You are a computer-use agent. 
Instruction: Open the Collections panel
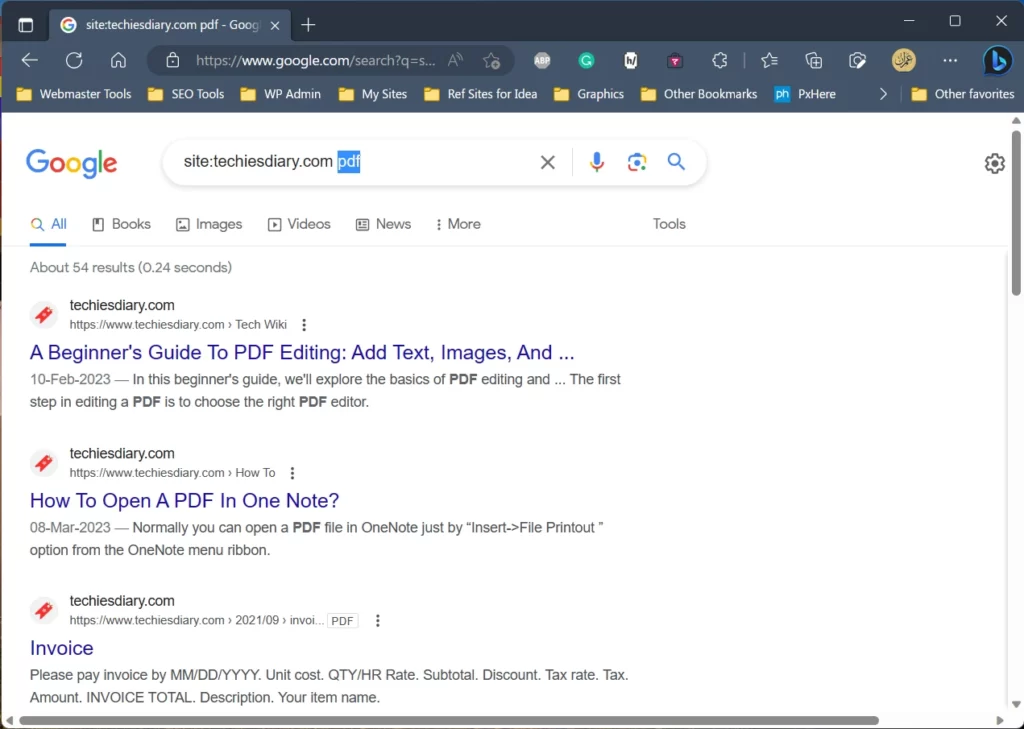pyautogui.click(x=814, y=61)
